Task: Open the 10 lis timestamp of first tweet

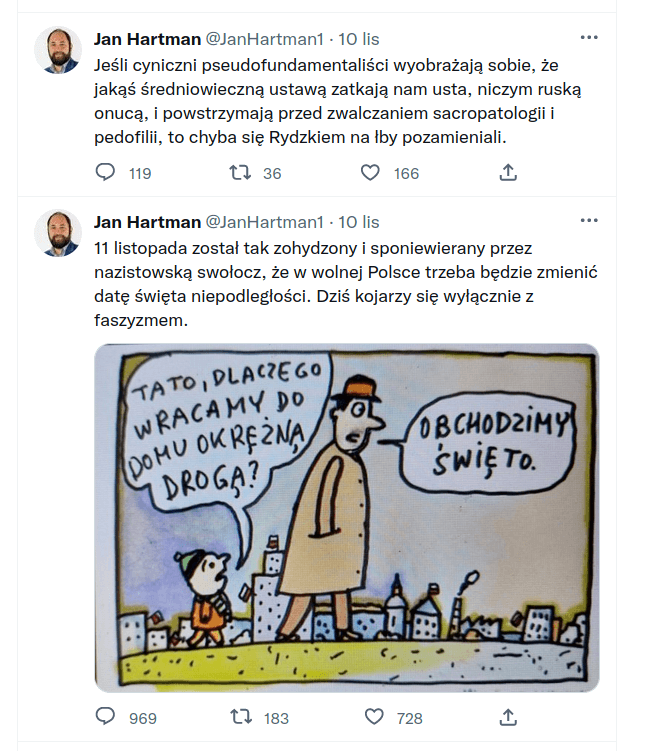Action: [359, 39]
